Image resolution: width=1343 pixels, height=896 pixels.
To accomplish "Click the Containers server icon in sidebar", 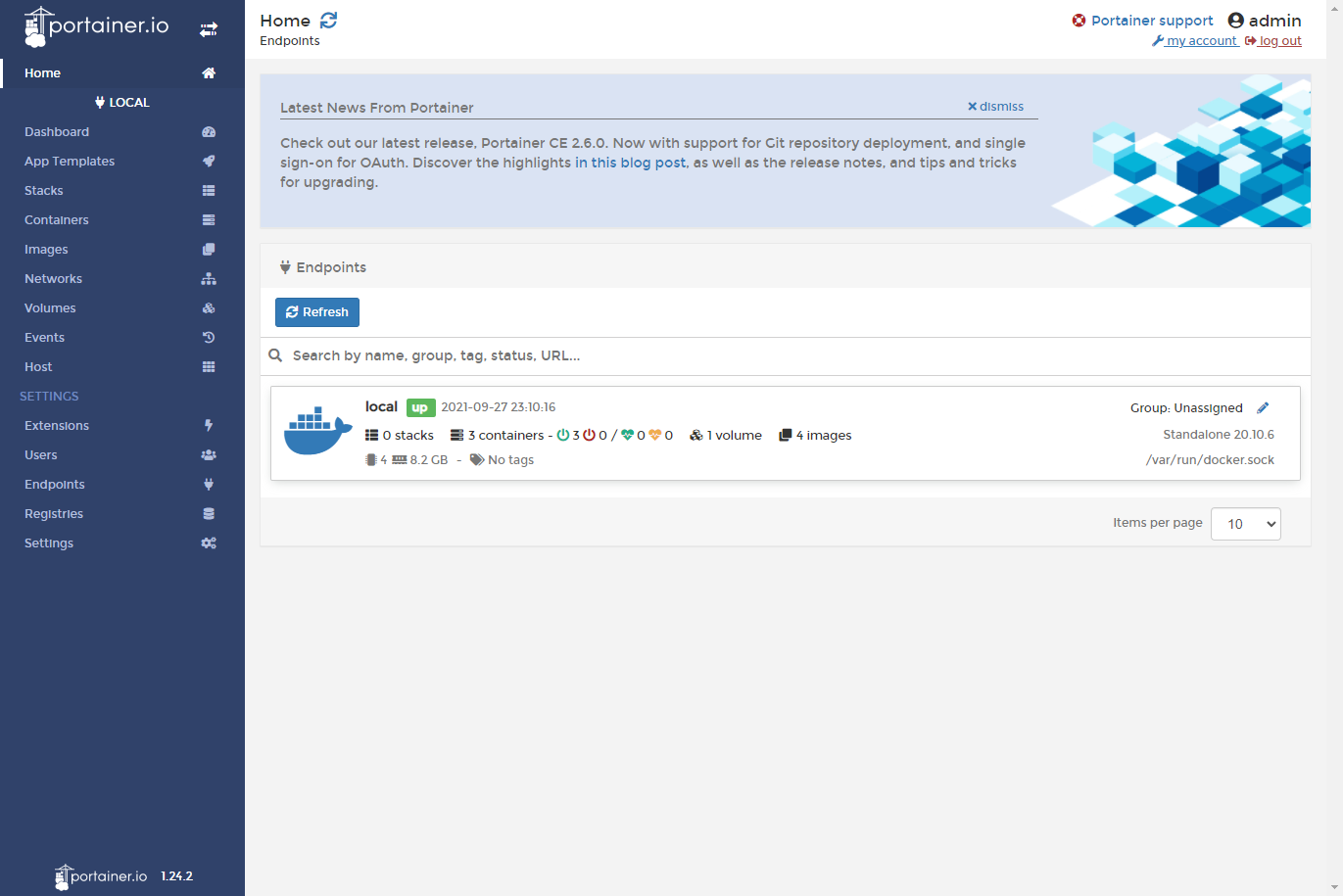I will [x=209, y=220].
